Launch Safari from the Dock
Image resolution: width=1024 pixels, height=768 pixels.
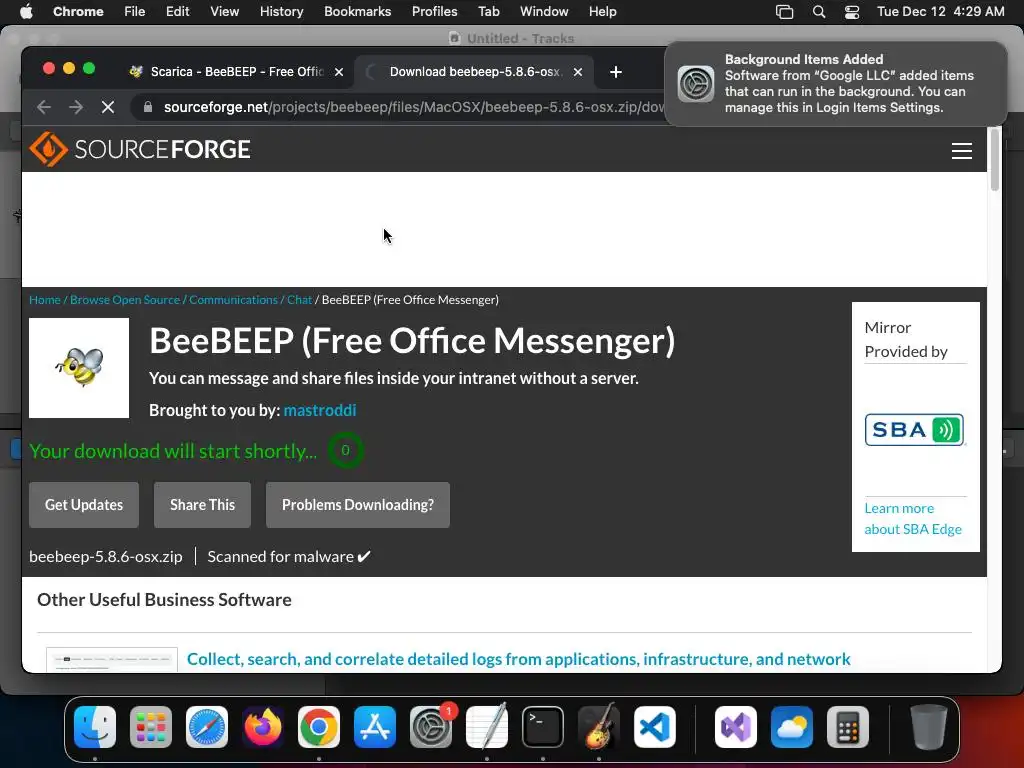(207, 727)
